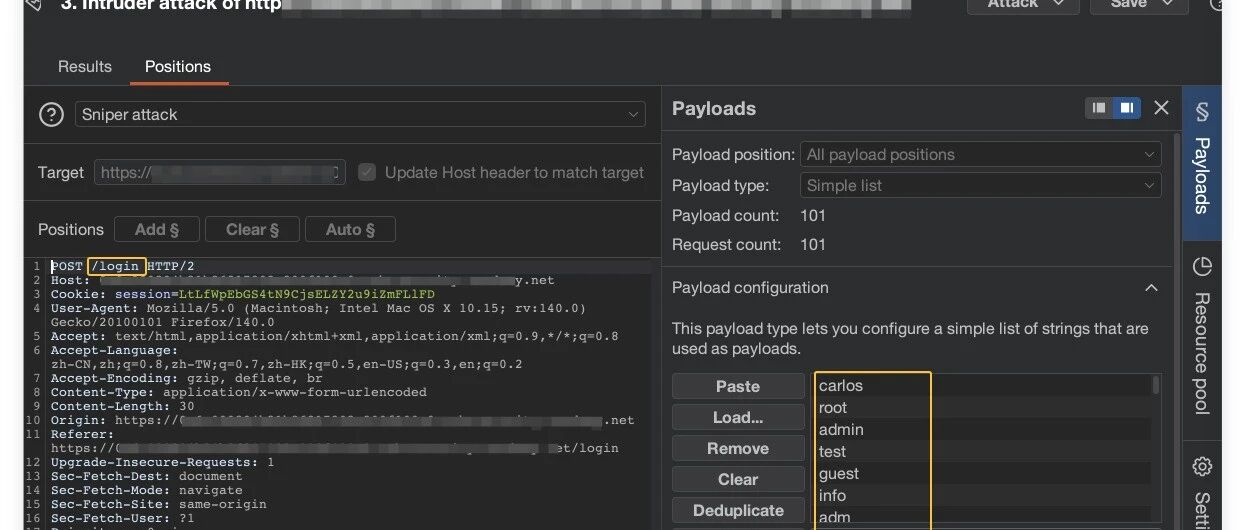Click the /login path in the request
Screen dimensions: 1245x530
click(117, 266)
